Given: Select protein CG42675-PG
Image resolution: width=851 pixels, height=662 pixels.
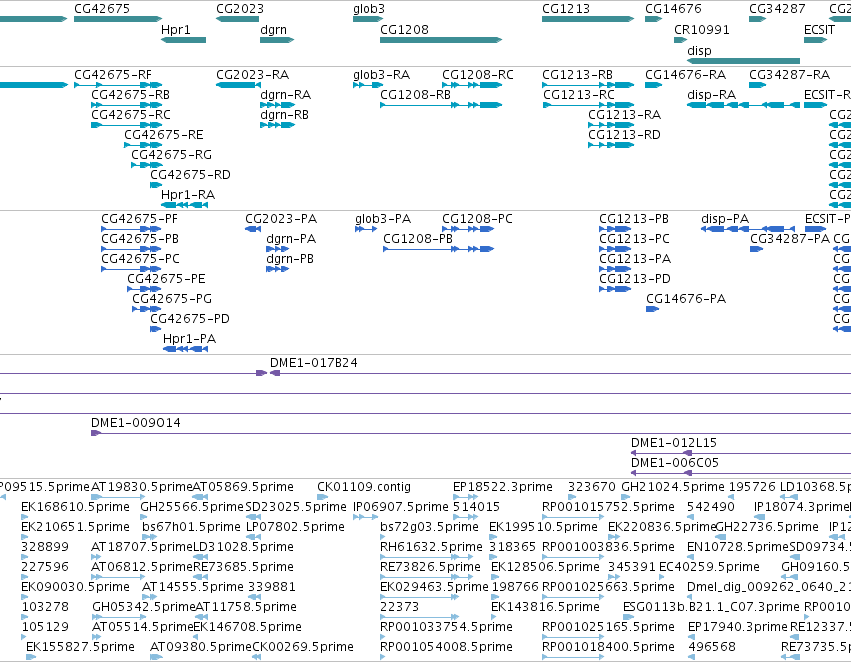Looking at the screenshot, I should [x=172, y=298].
